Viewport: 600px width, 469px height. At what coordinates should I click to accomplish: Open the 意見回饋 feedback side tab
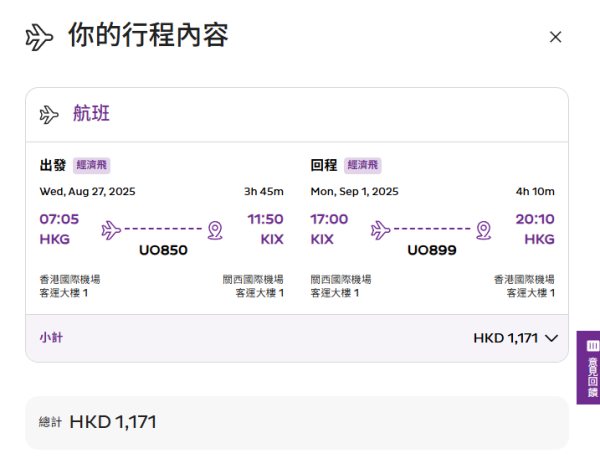pyautogui.click(x=588, y=368)
